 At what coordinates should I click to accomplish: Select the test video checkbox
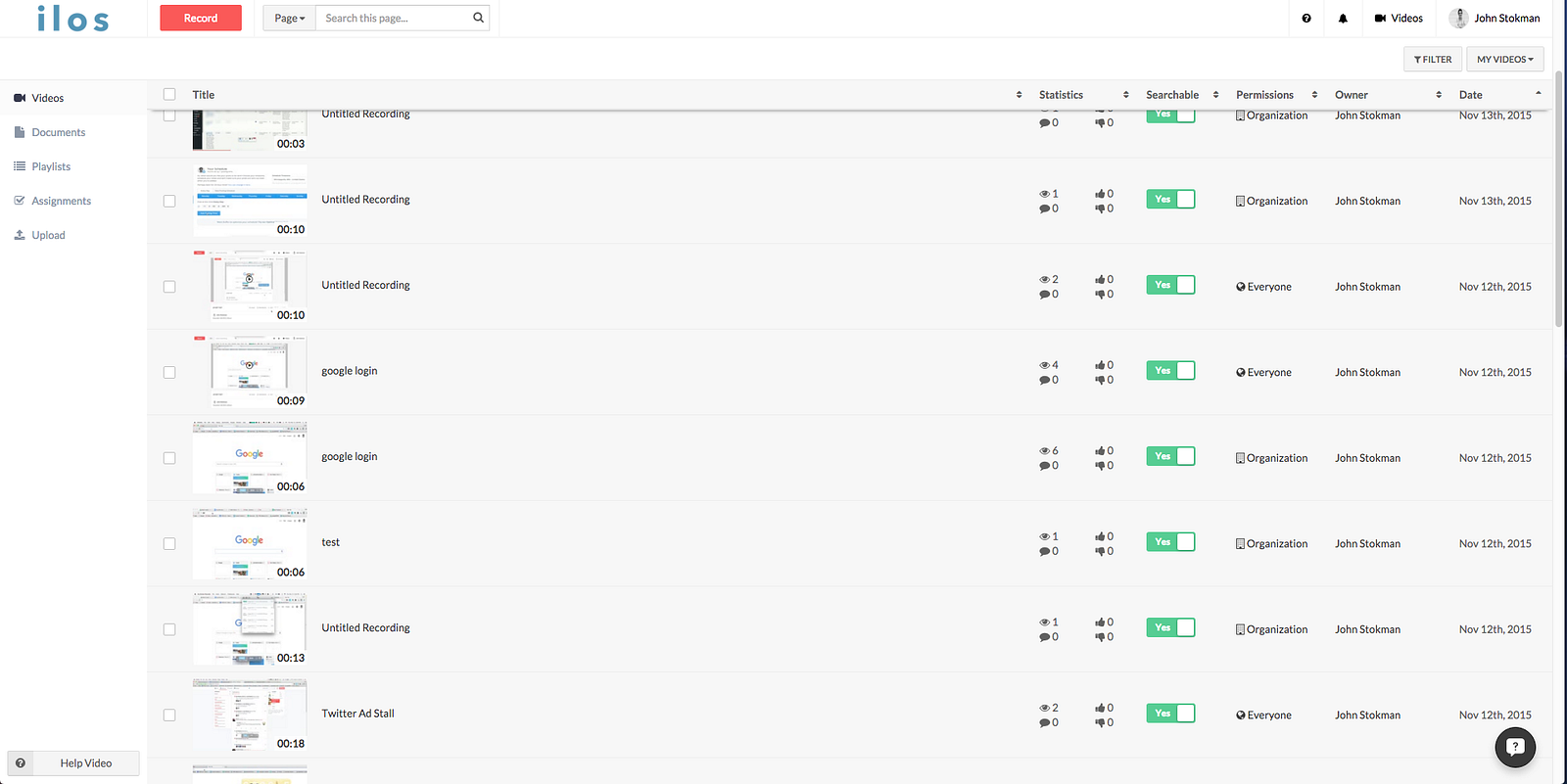pos(169,543)
